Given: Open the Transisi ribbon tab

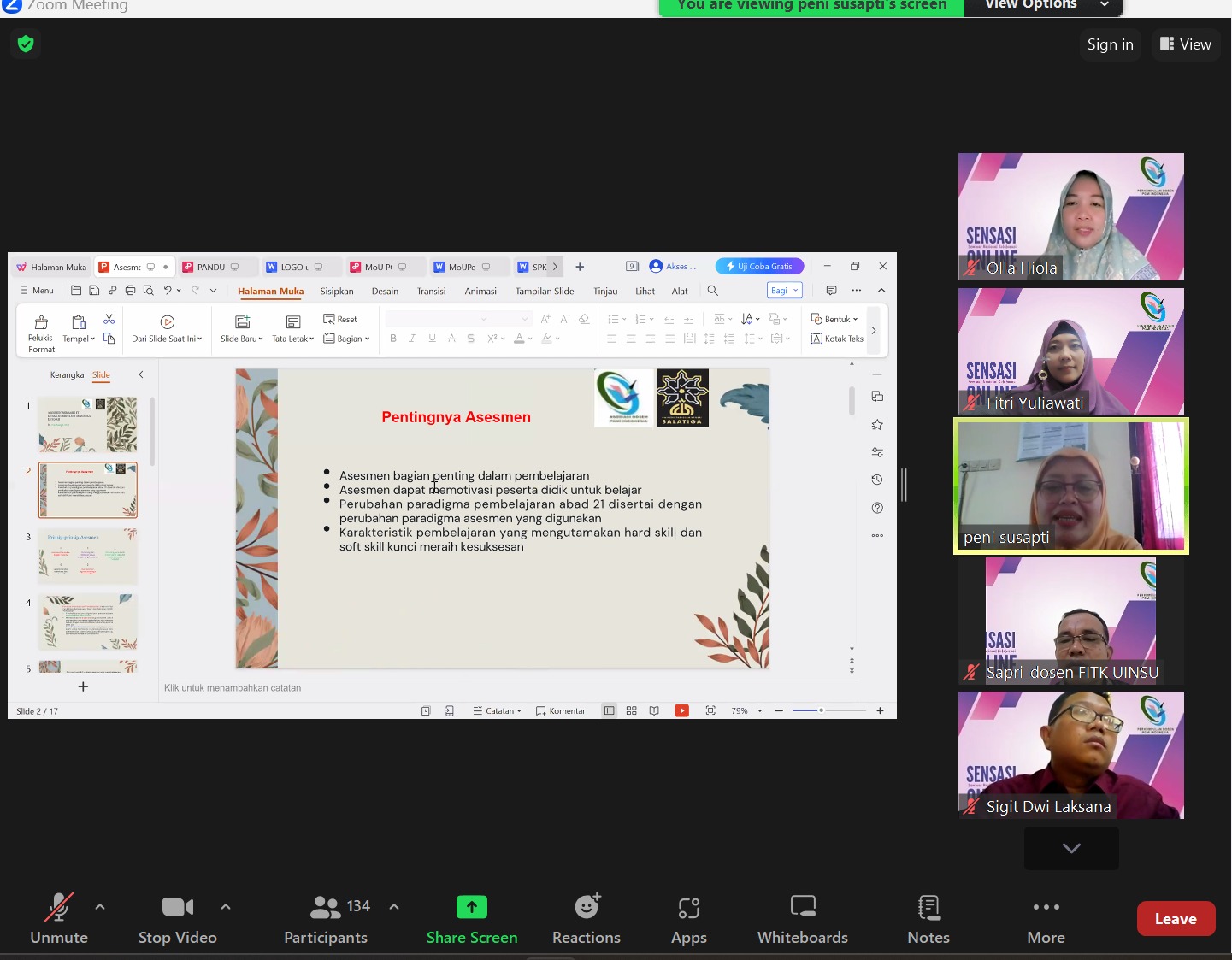Looking at the screenshot, I should pyautogui.click(x=431, y=292).
